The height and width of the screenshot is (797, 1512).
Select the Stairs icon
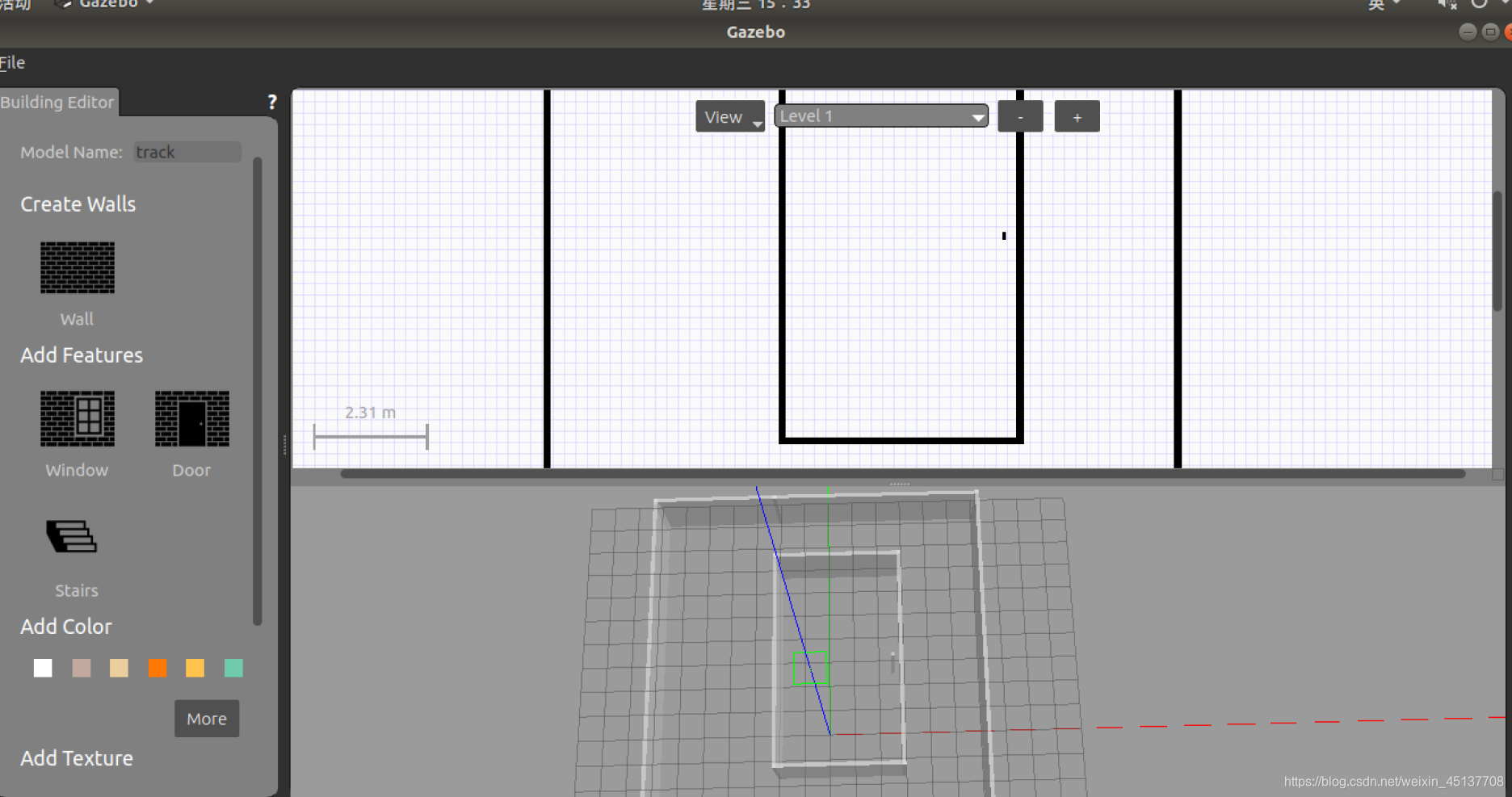click(x=72, y=536)
